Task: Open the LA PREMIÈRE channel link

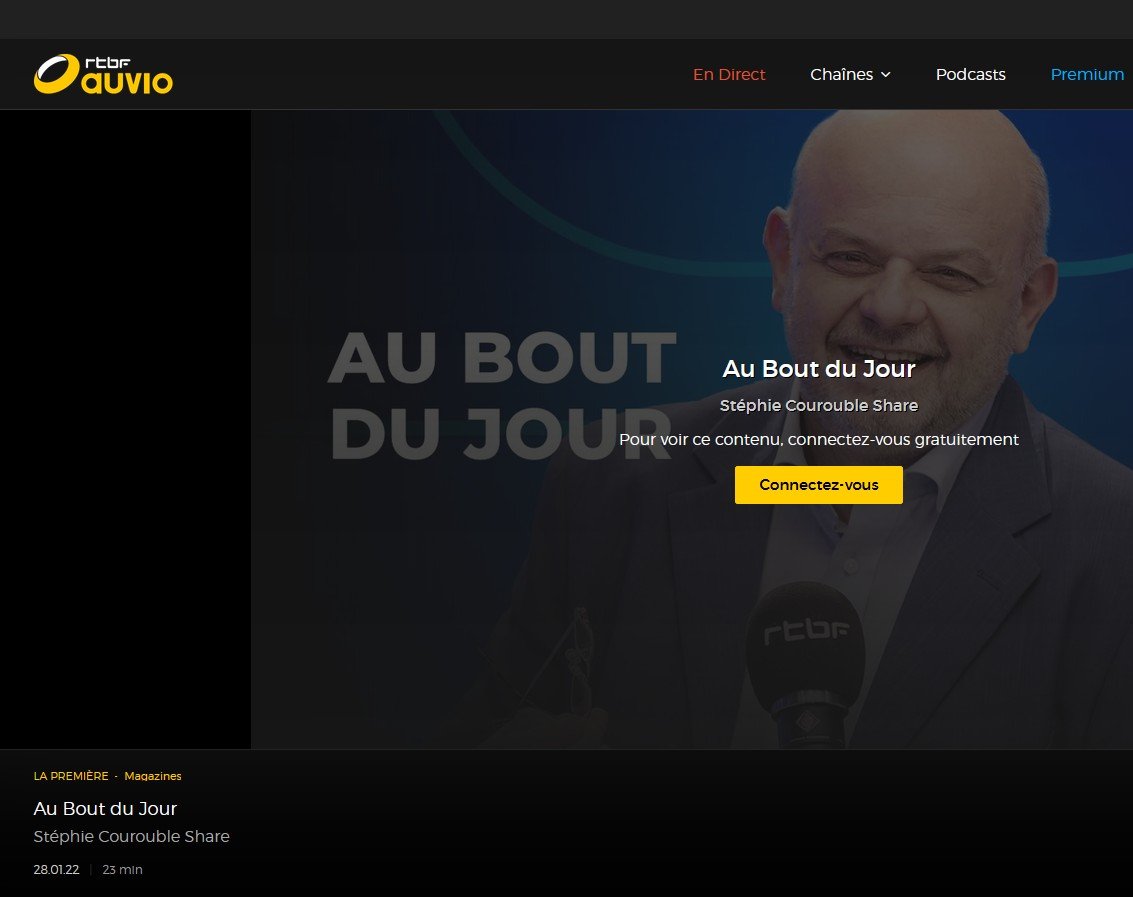Action: [71, 776]
